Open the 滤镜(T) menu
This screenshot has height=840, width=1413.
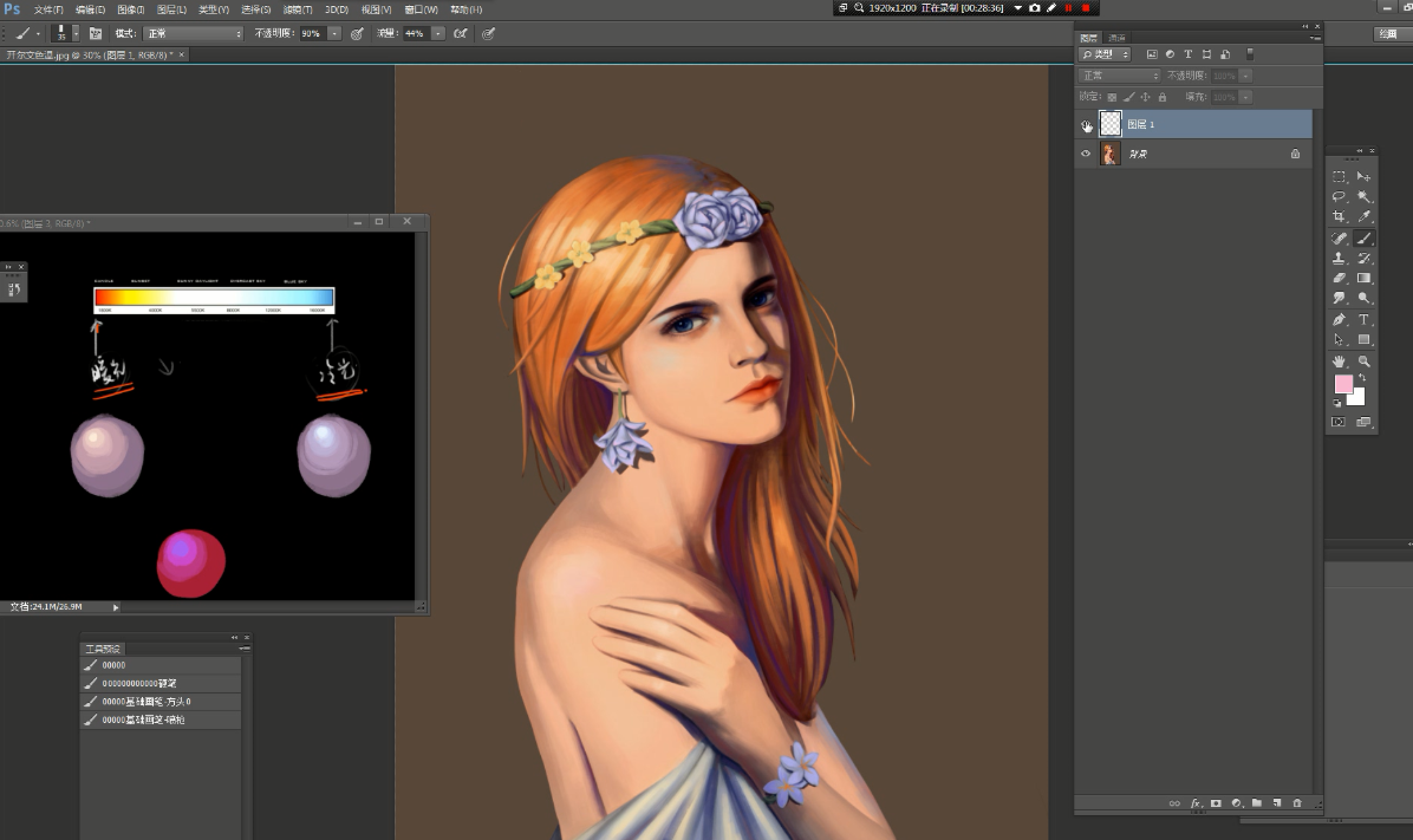(x=297, y=9)
